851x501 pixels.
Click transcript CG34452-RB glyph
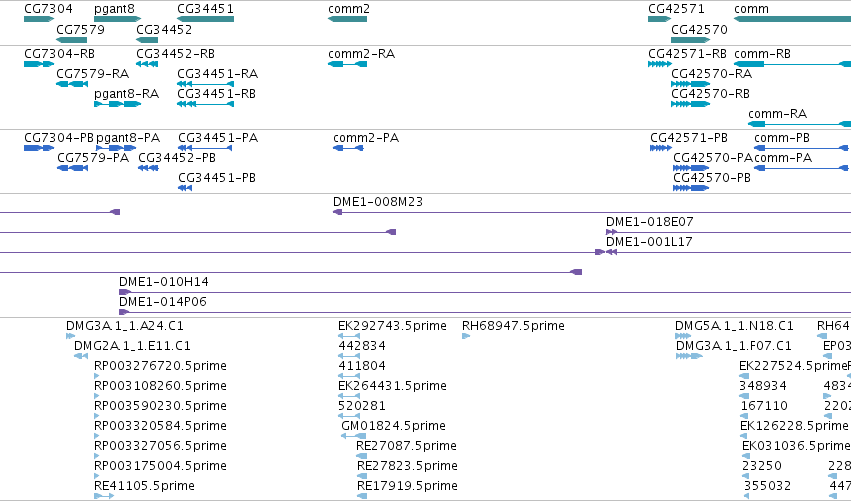(x=147, y=64)
